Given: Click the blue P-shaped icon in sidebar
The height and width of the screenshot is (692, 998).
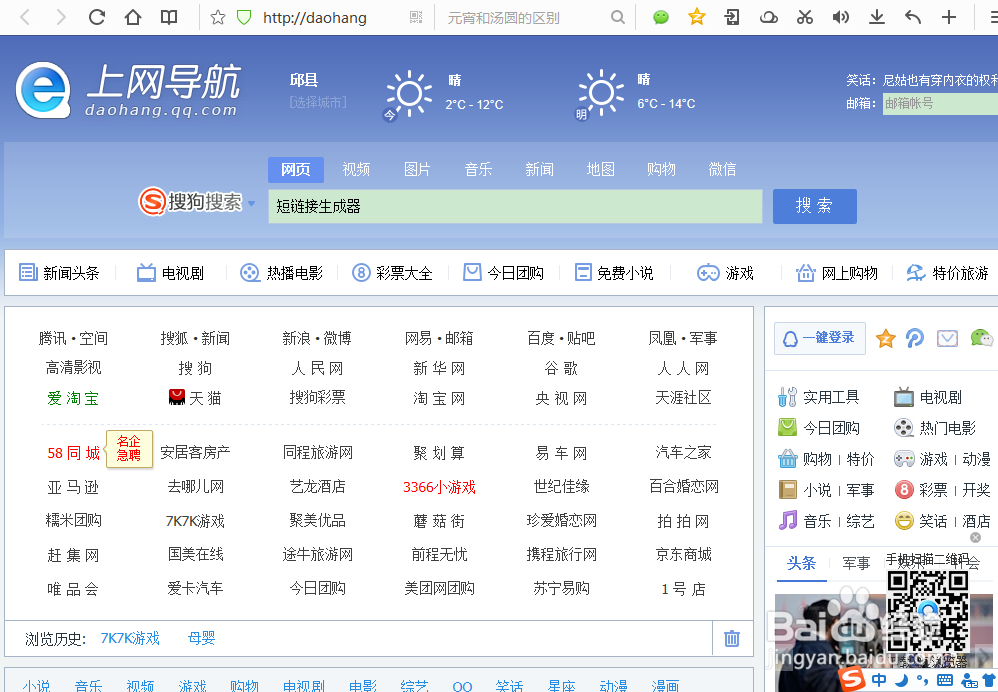Looking at the screenshot, I should [915, 338].
